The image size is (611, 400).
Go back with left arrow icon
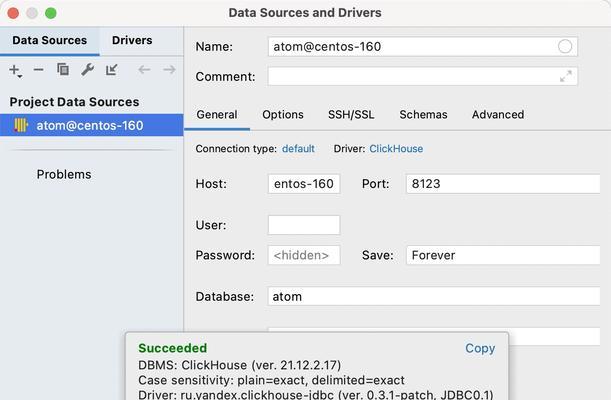point(144,70)
